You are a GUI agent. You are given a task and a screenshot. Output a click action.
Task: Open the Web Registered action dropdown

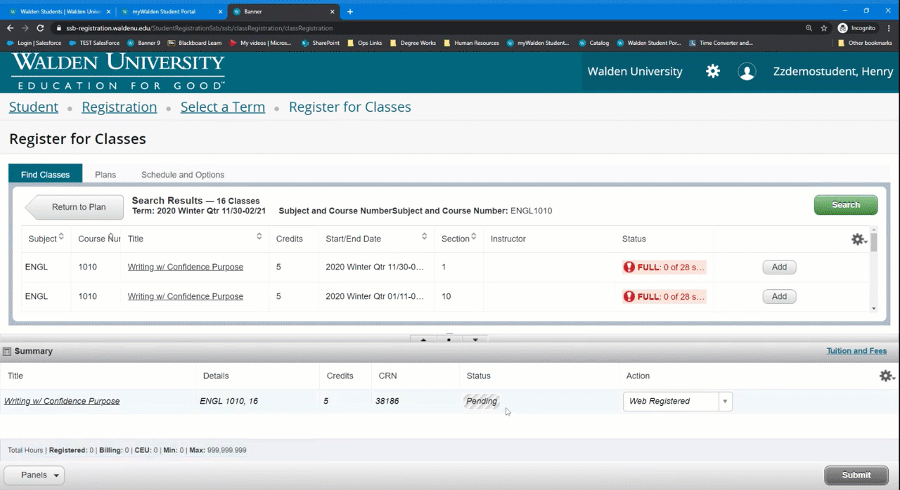coord(725,401)
